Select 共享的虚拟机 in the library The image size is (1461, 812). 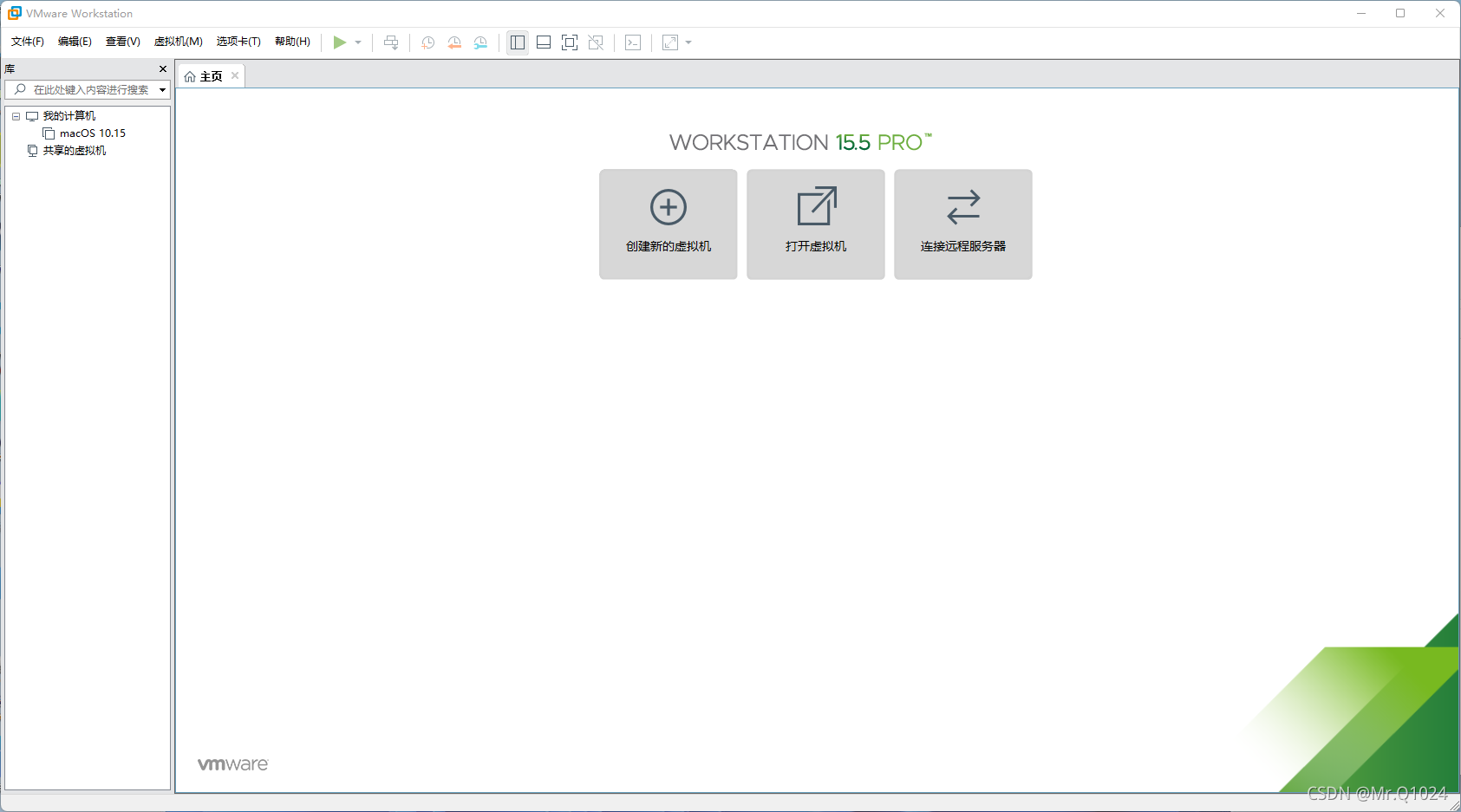coord(75,151)
